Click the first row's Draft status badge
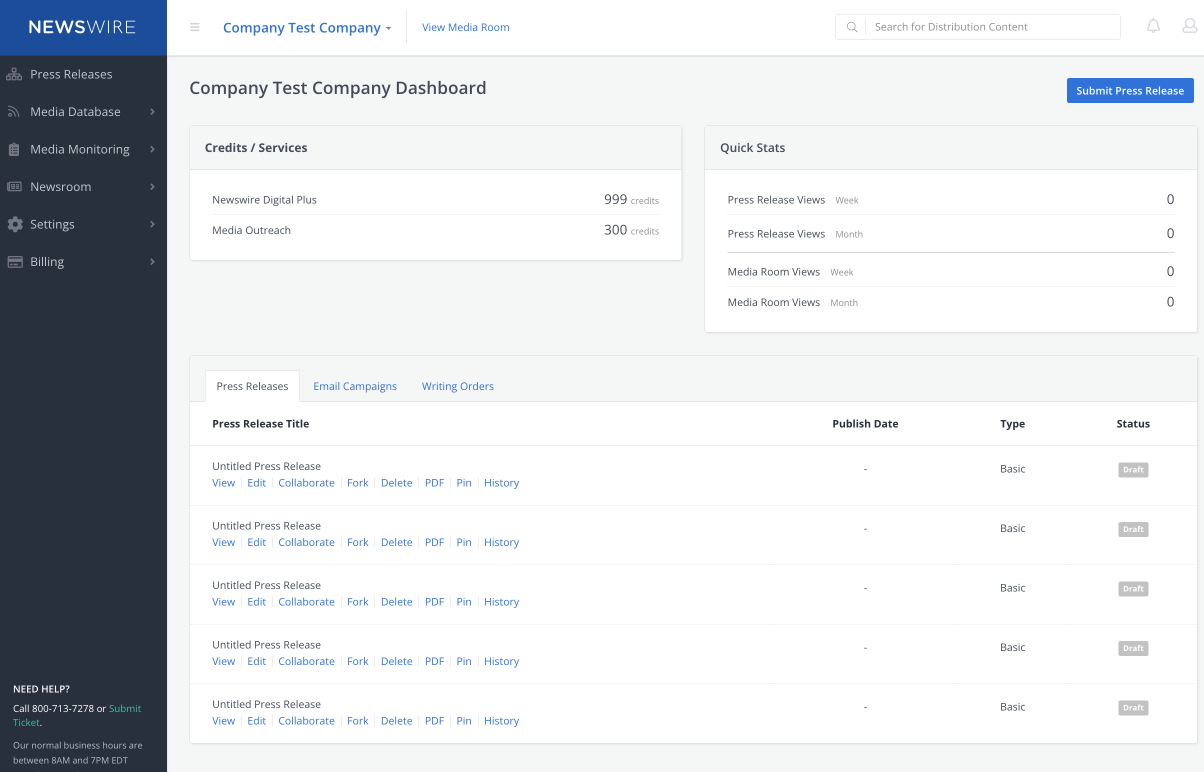1204x772 pixels. click(x=1133, y=470)
